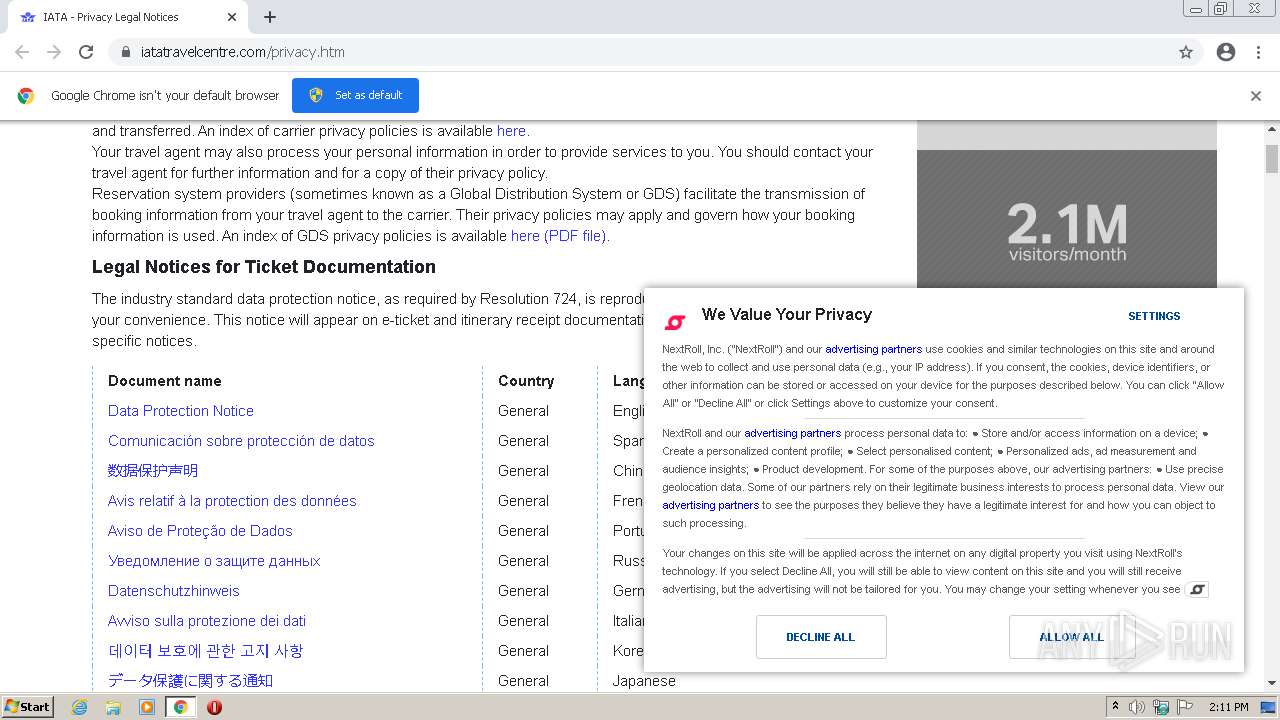Open first 'advertising partners' link in popup

(873, 349)
